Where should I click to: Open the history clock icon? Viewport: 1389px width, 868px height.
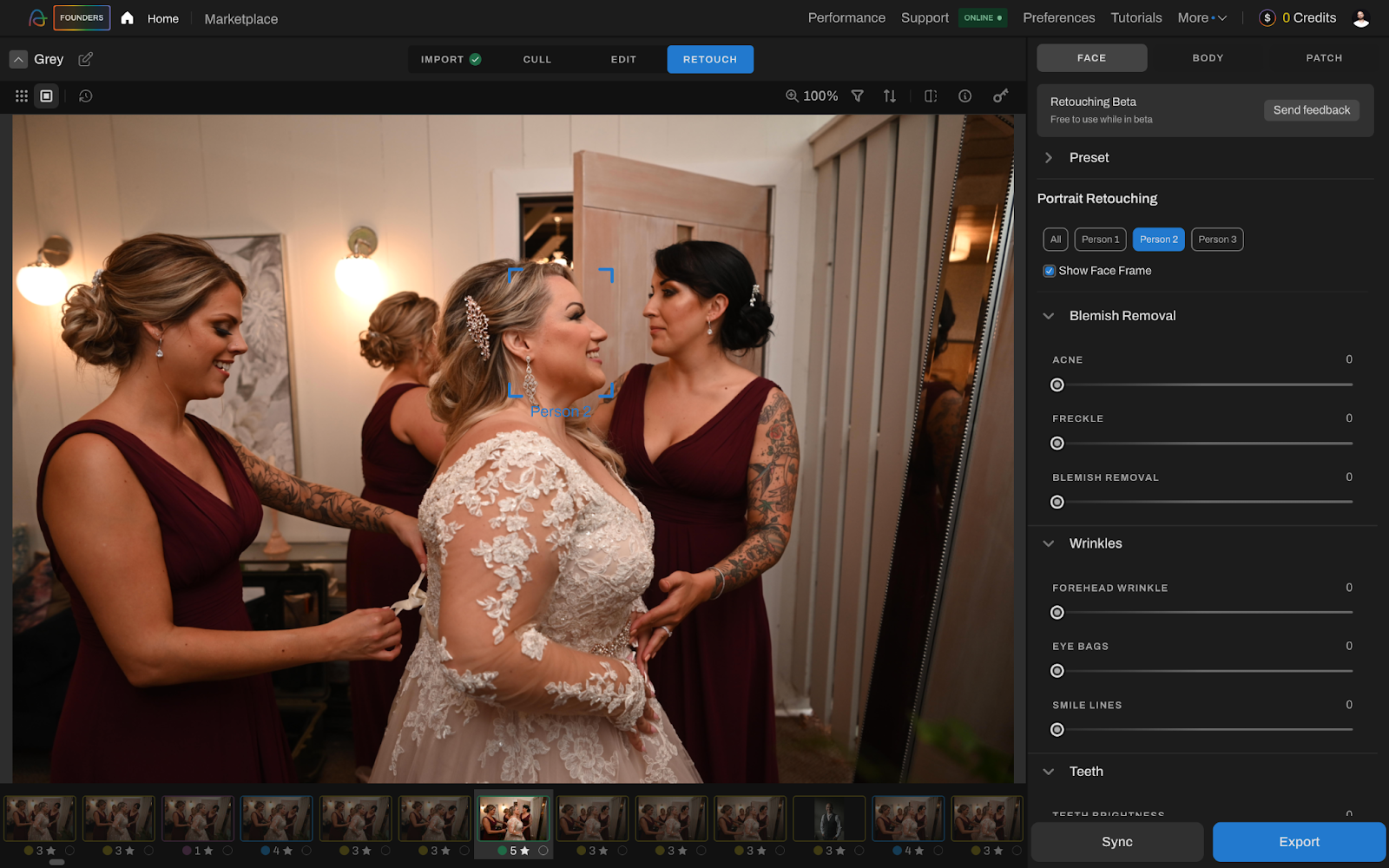(85, 96)
